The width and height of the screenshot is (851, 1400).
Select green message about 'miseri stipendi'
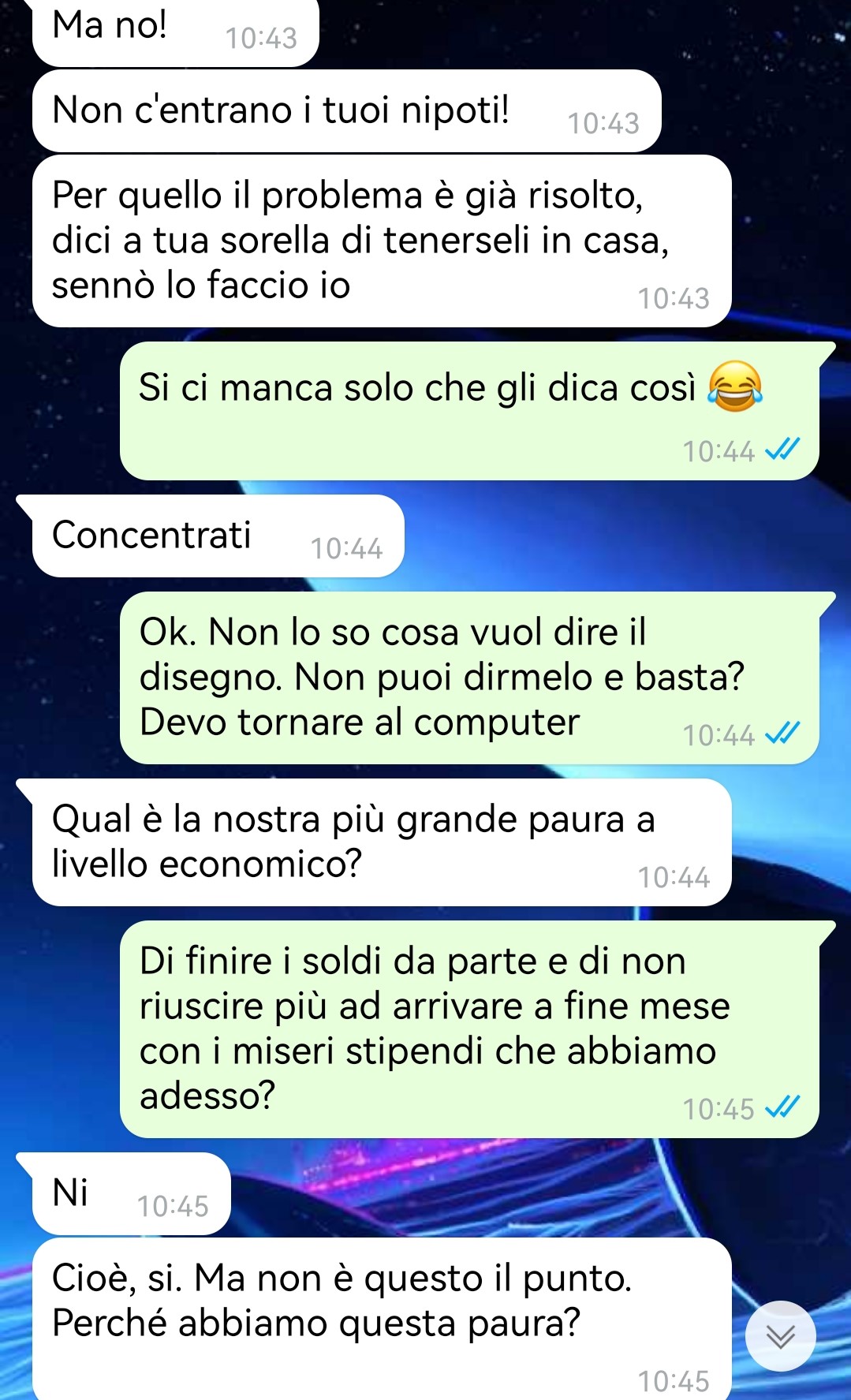(469, 1029)
